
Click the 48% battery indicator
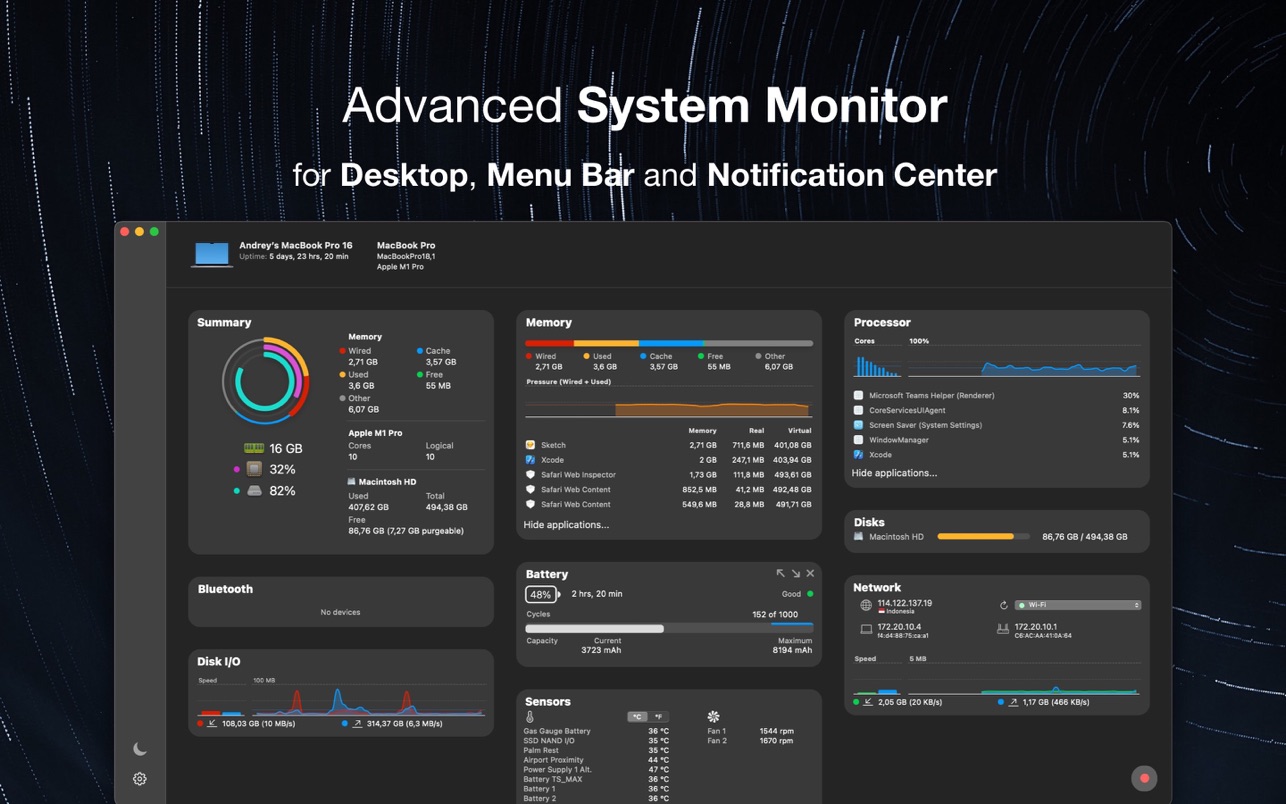pos(541,594)
